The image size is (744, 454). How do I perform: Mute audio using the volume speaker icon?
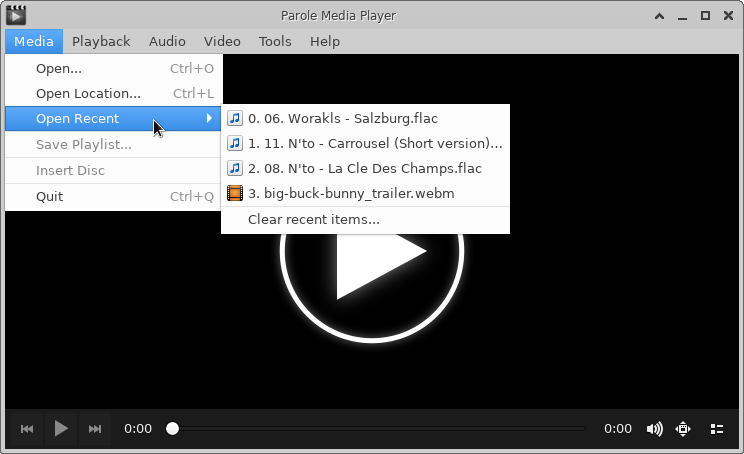pos(654,429)
